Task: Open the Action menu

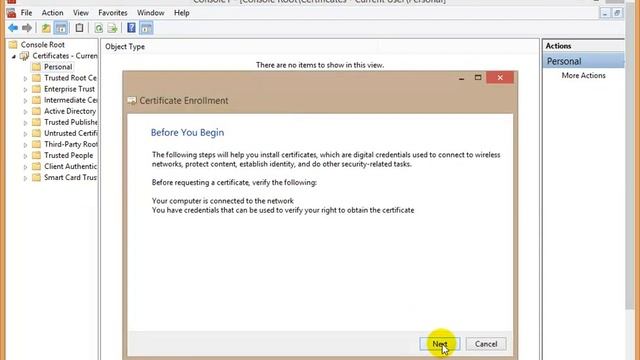Action: (x=52, y=13)
